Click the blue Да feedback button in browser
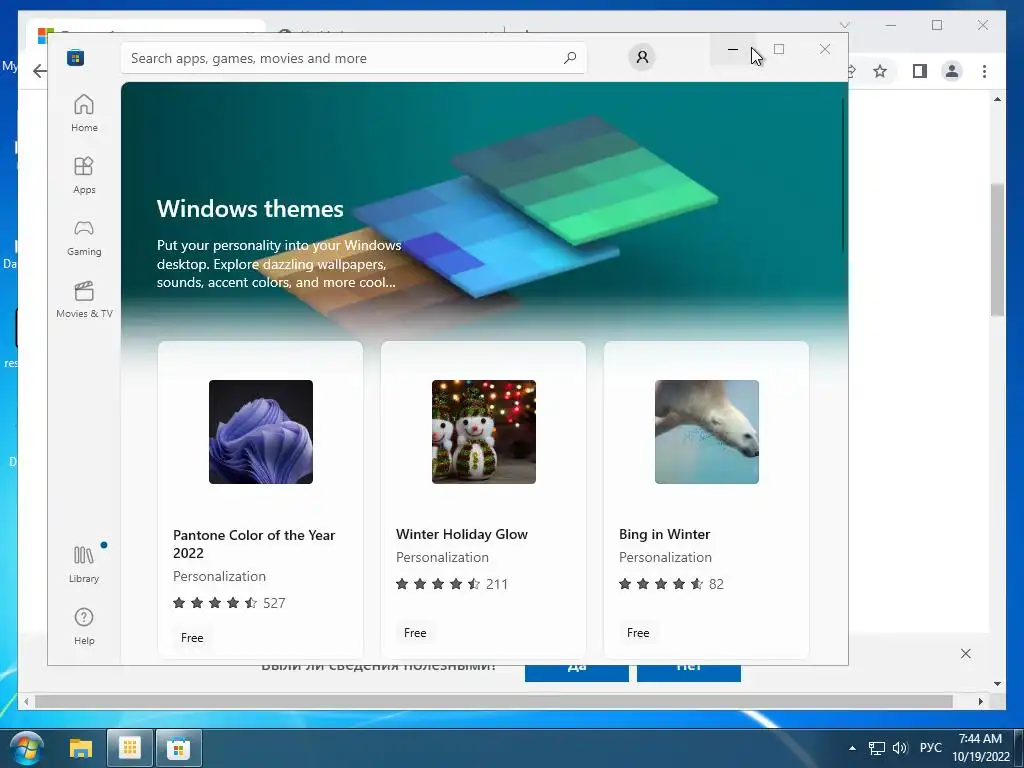1024x768 pixels. tap(577, 673)
